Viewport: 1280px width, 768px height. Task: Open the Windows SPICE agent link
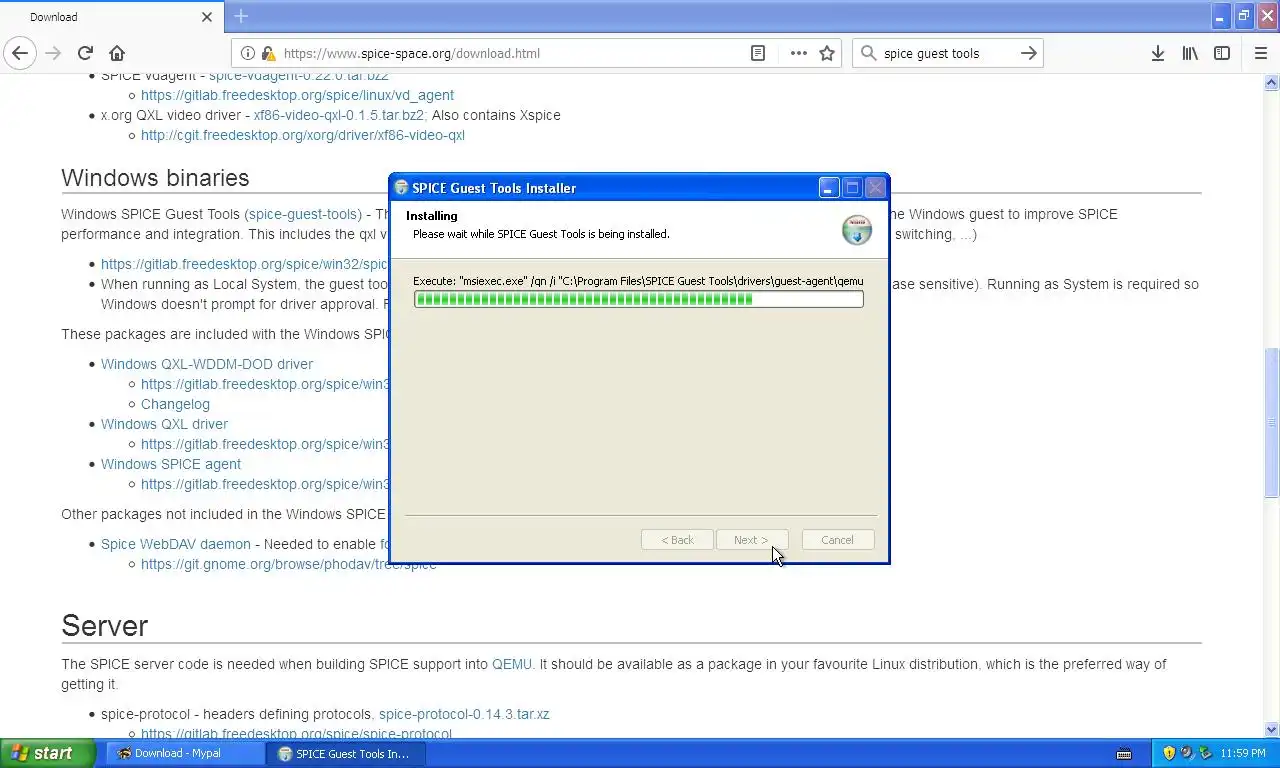[171, 464]
